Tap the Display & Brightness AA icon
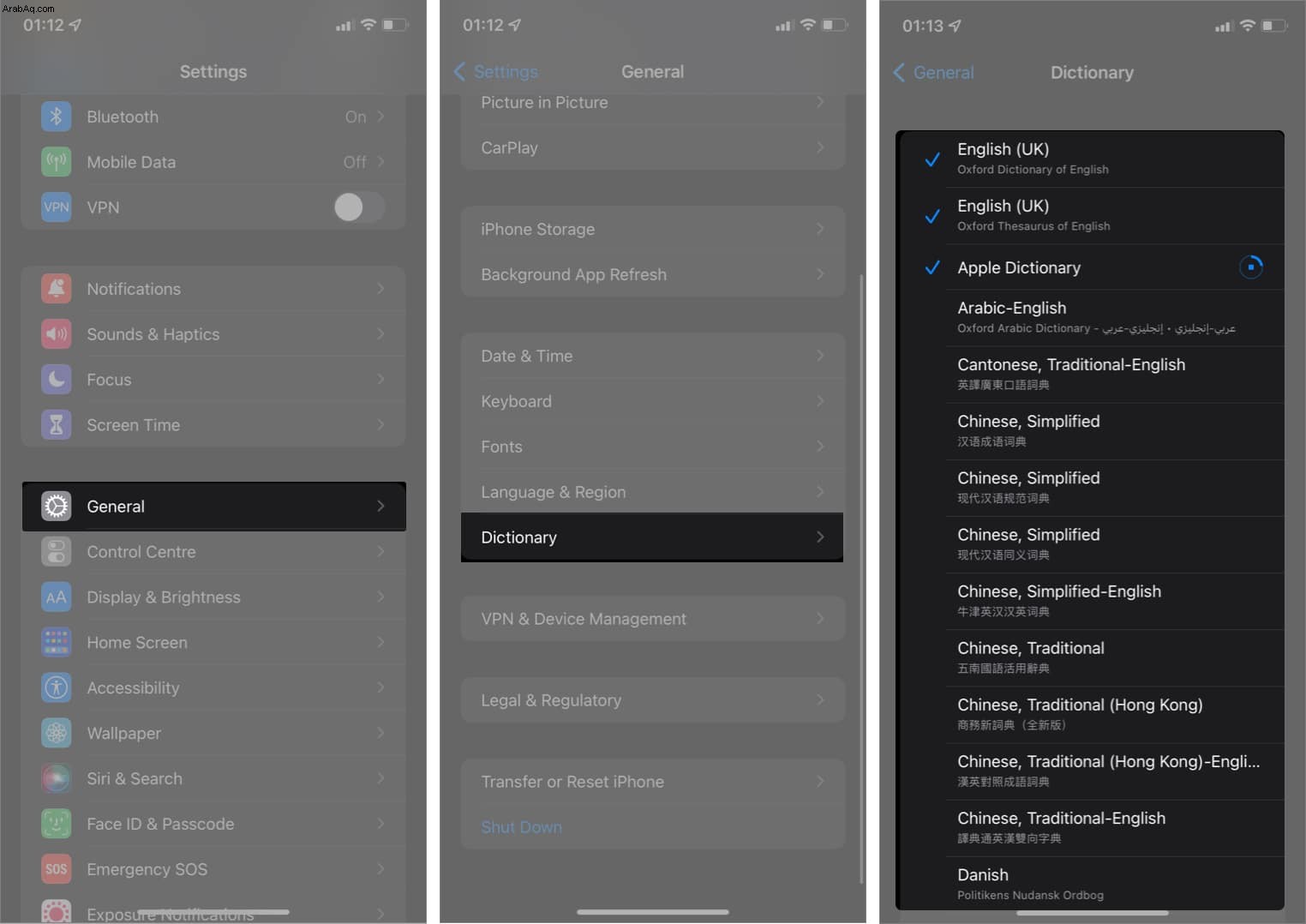 (57, 597)
